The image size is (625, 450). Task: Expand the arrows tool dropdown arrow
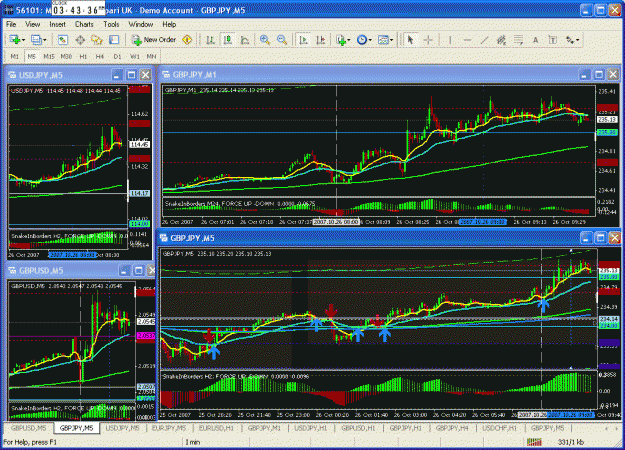(x=578, y=40)
